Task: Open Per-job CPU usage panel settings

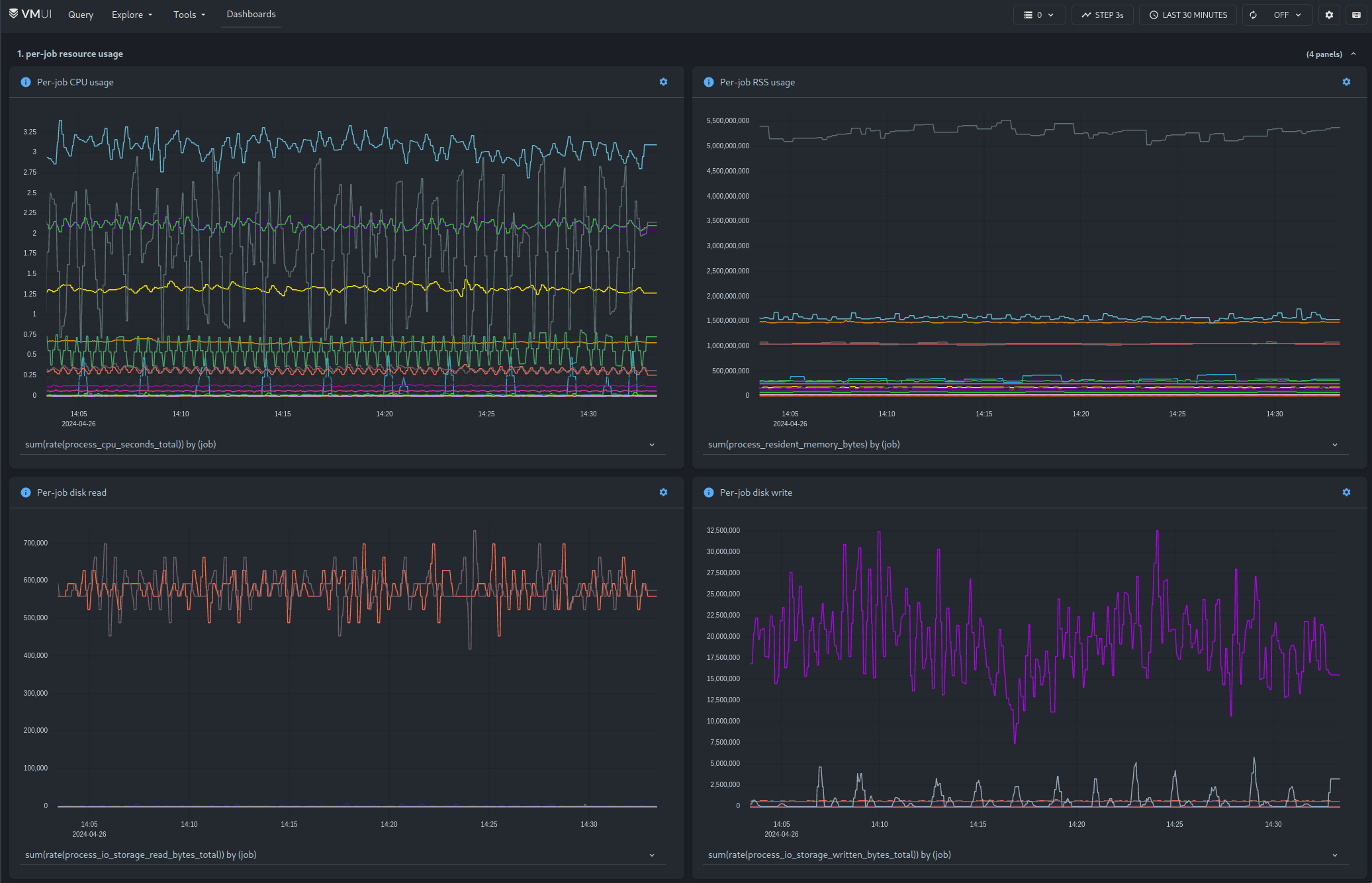Action: click(663, 82)
